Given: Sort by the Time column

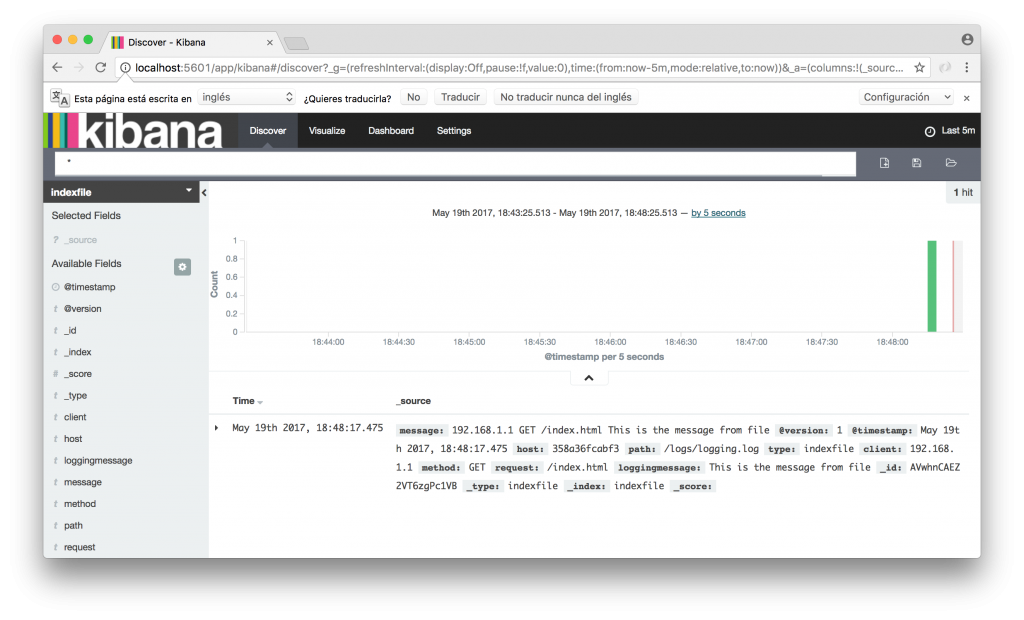Looking at the screenshot, I should tap(248, 401).
